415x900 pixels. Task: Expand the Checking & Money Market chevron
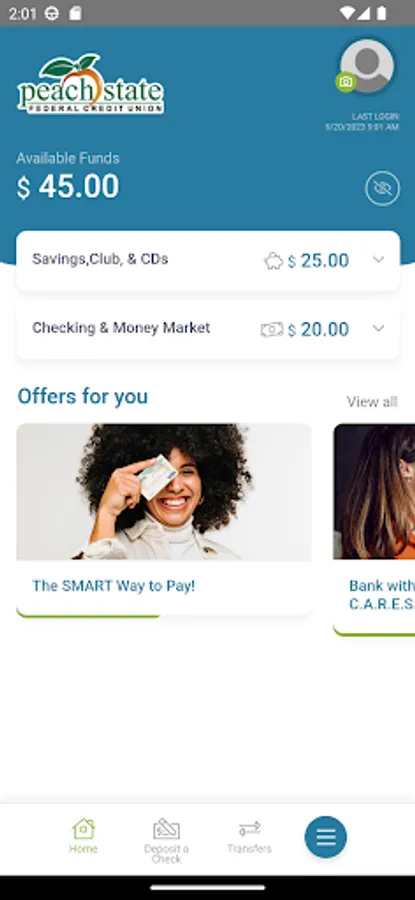click(378, 328)
